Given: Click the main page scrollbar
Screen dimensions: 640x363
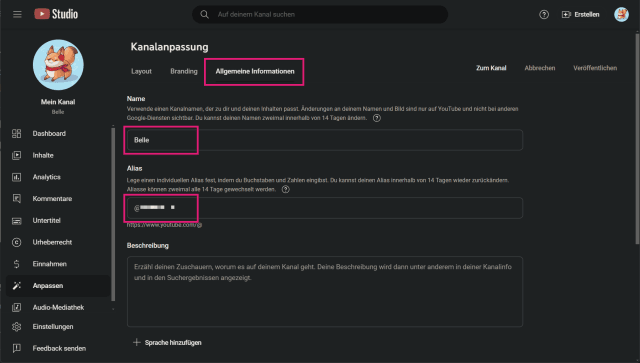Looking at the screenshot, I should [x=637, y=139].
